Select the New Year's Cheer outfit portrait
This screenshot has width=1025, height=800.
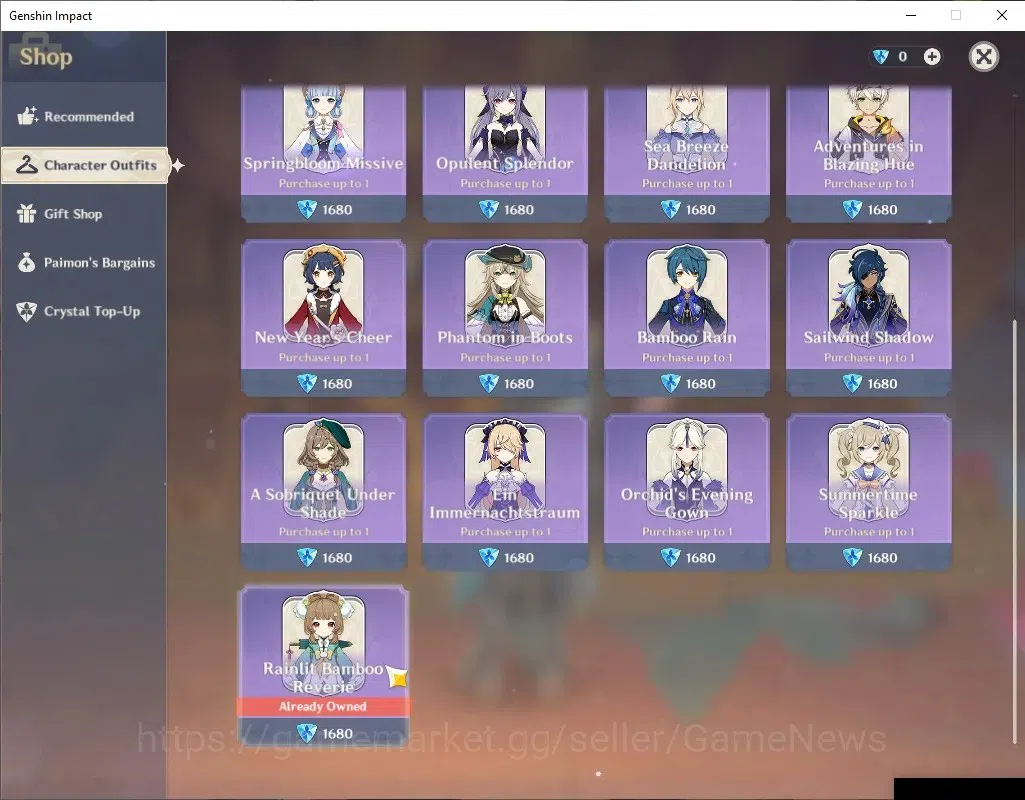tap(324, 295)
